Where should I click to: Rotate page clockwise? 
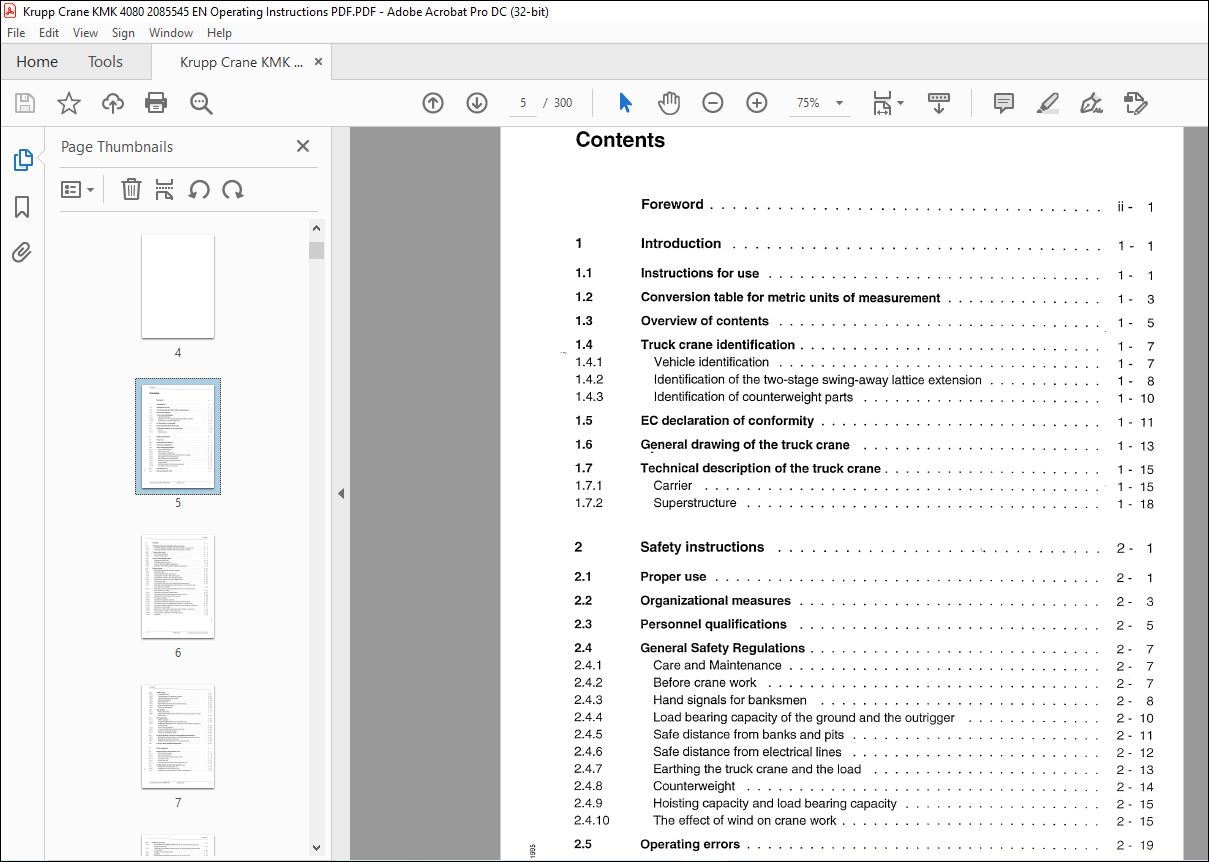pyautogui.click(x=233, y=189)
